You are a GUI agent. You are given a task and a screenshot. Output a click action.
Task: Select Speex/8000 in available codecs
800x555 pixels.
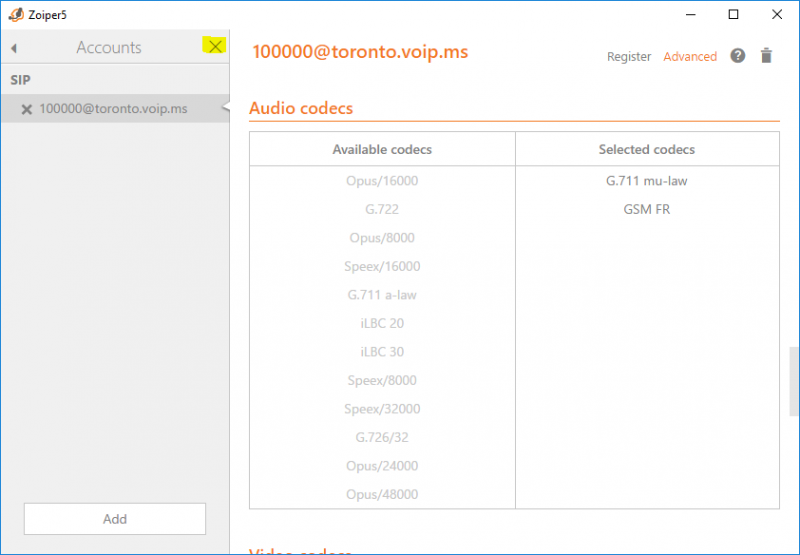(x=382, y=381)
